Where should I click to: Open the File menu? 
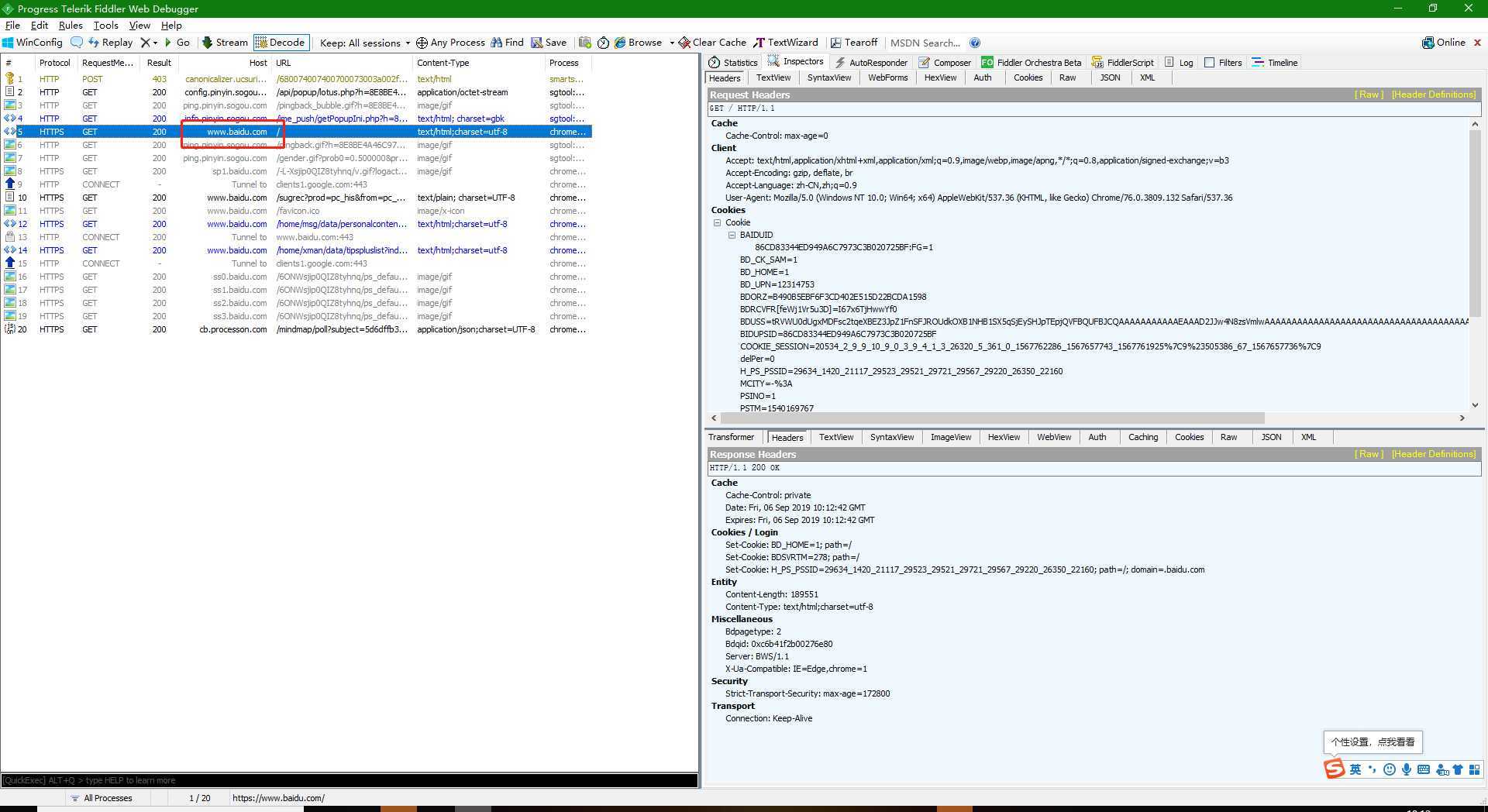[12, 25]
